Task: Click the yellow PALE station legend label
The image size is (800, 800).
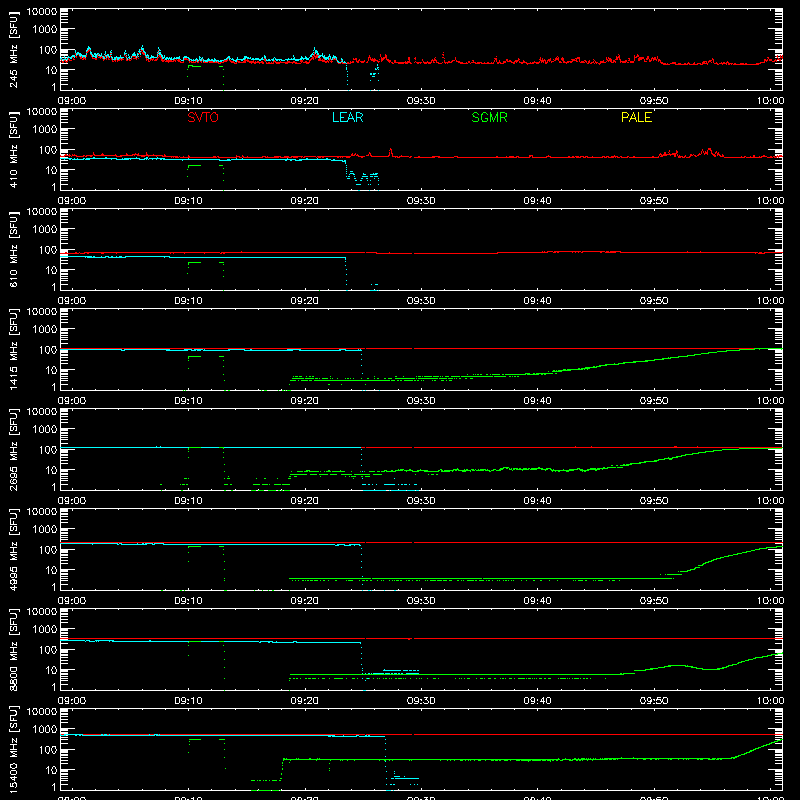Action: (x=636, y=117)
